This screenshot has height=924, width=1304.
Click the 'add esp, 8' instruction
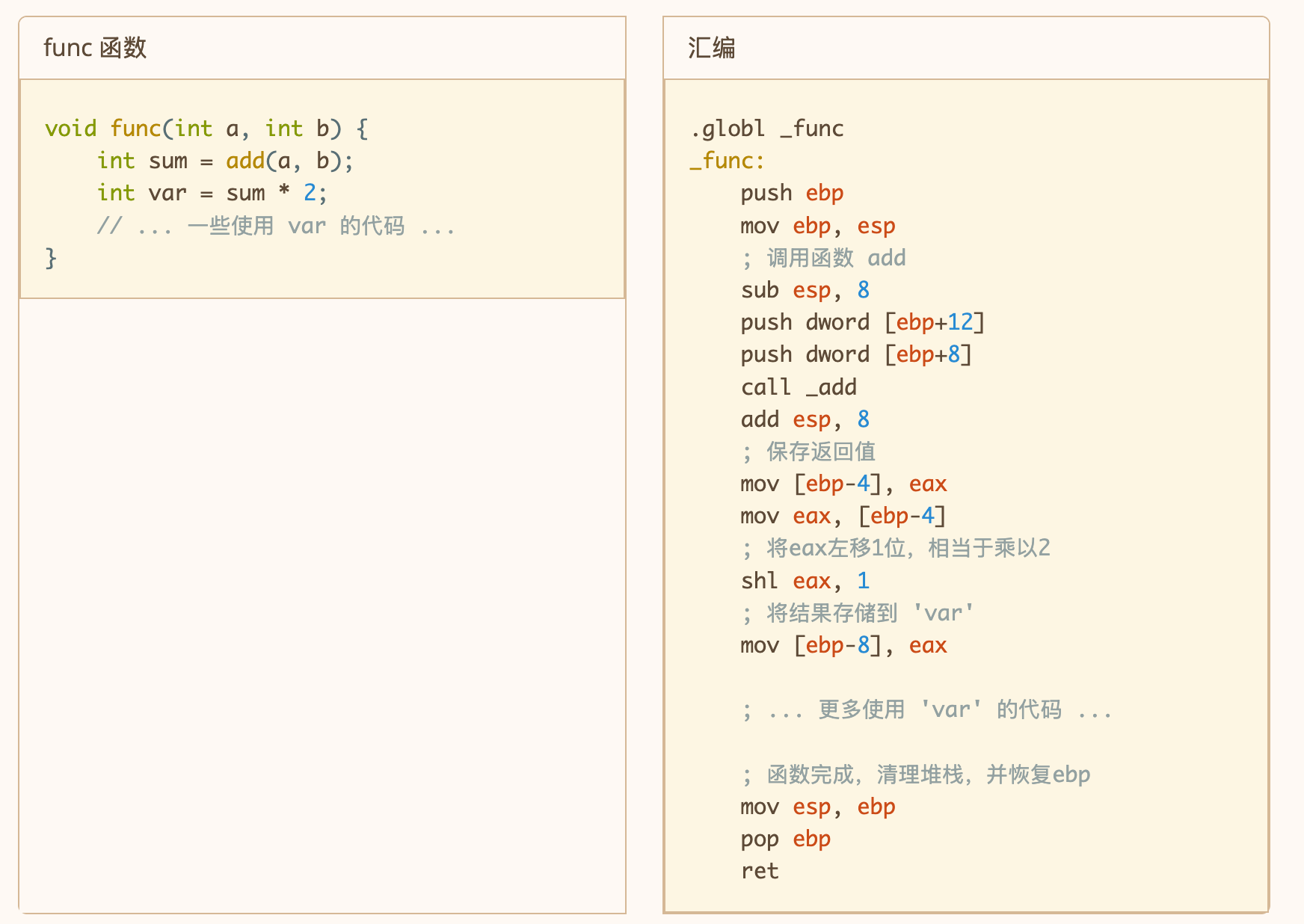click(x=805, y=419)
